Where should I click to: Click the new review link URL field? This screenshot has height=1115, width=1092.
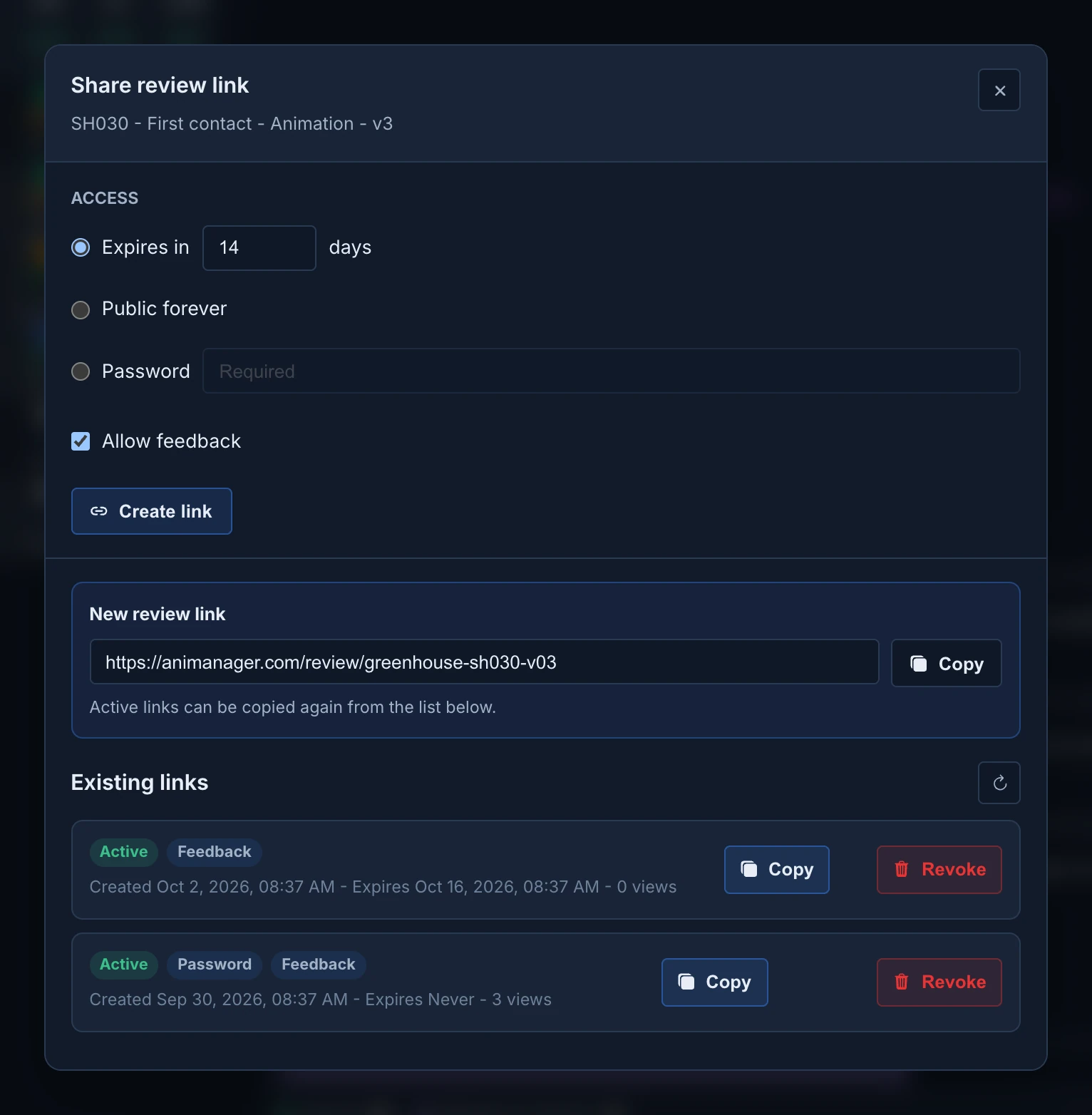pyautogui.click(x=485, y=662)
